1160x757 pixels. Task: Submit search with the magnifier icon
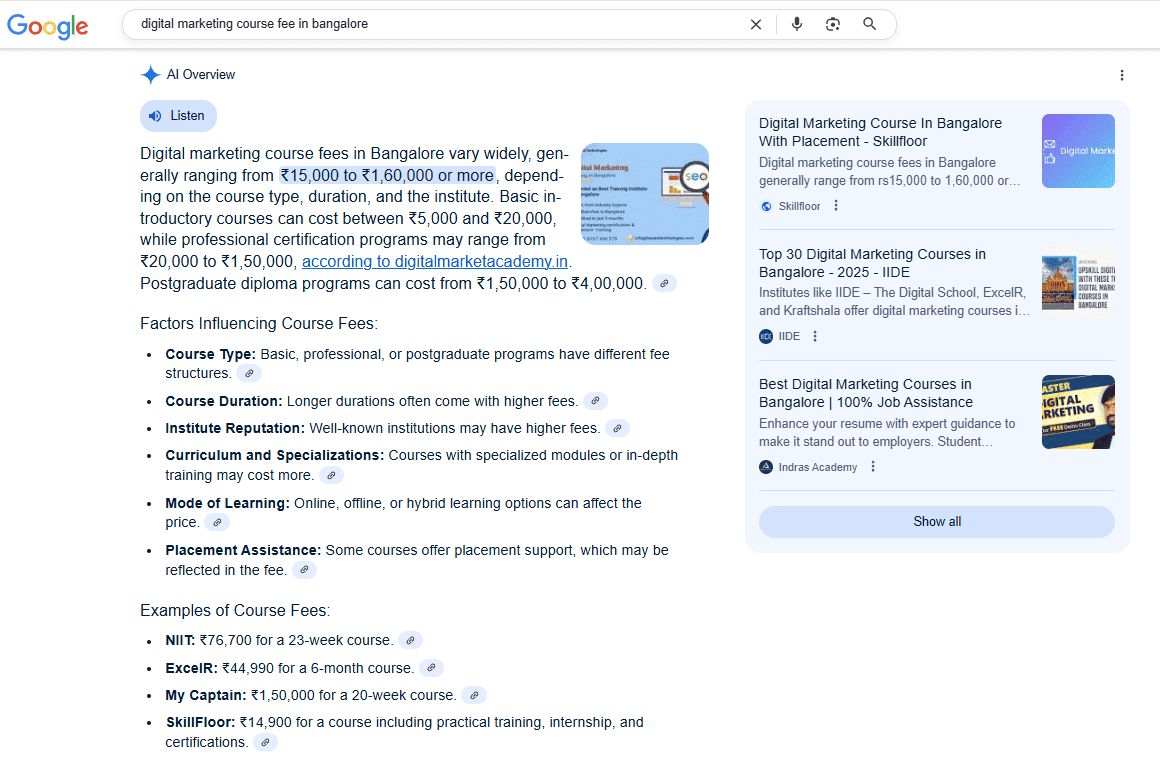pyautogui.click(x=870, y=24)
